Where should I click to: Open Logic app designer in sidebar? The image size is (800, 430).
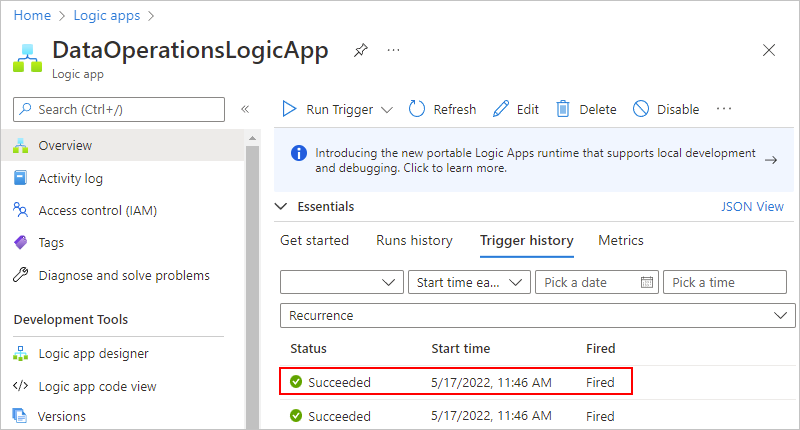pos(93,353)
